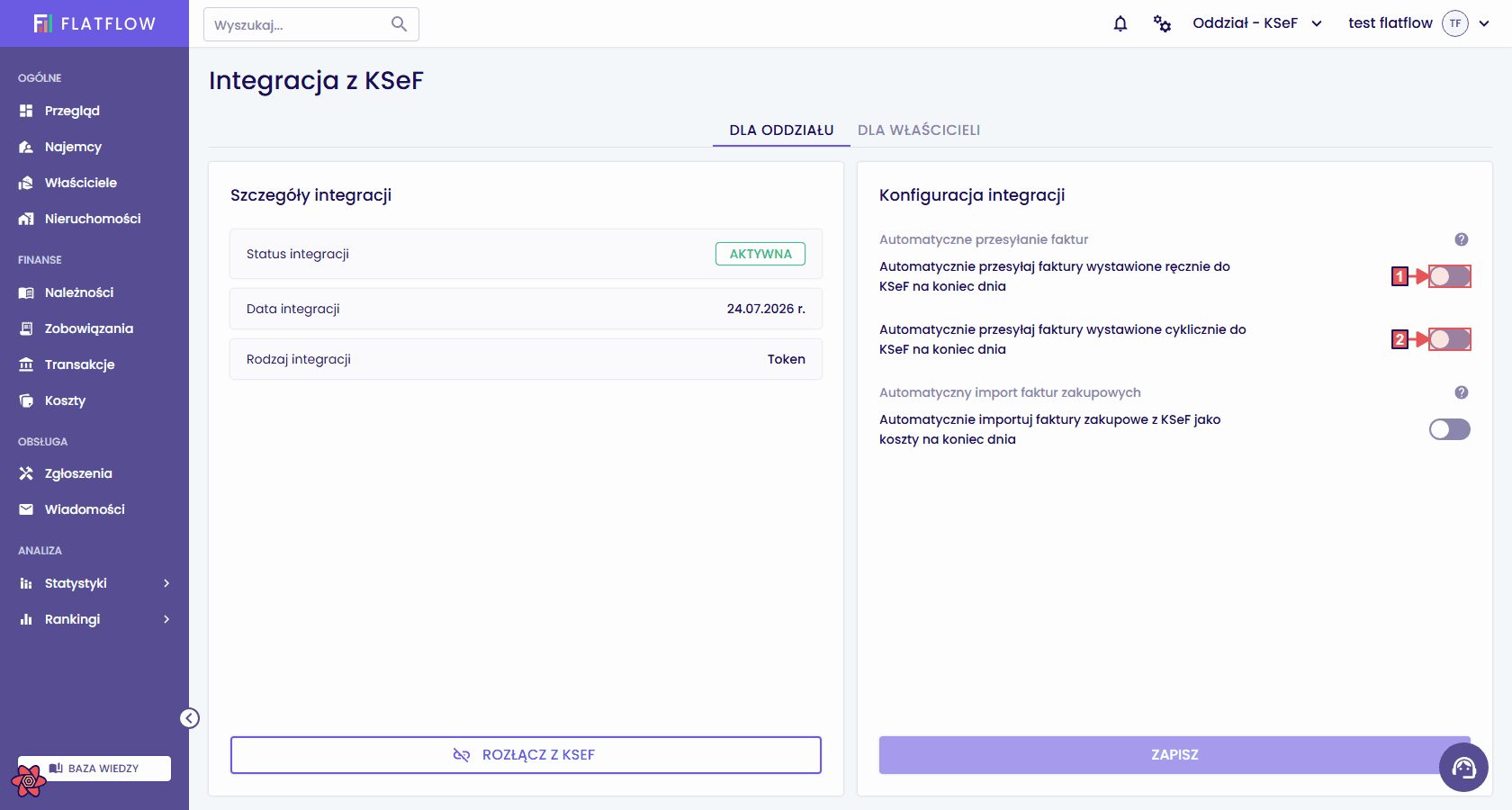1512x810 pixels.
Task: Click the TF user avatar
Action: click(1455, 23)
